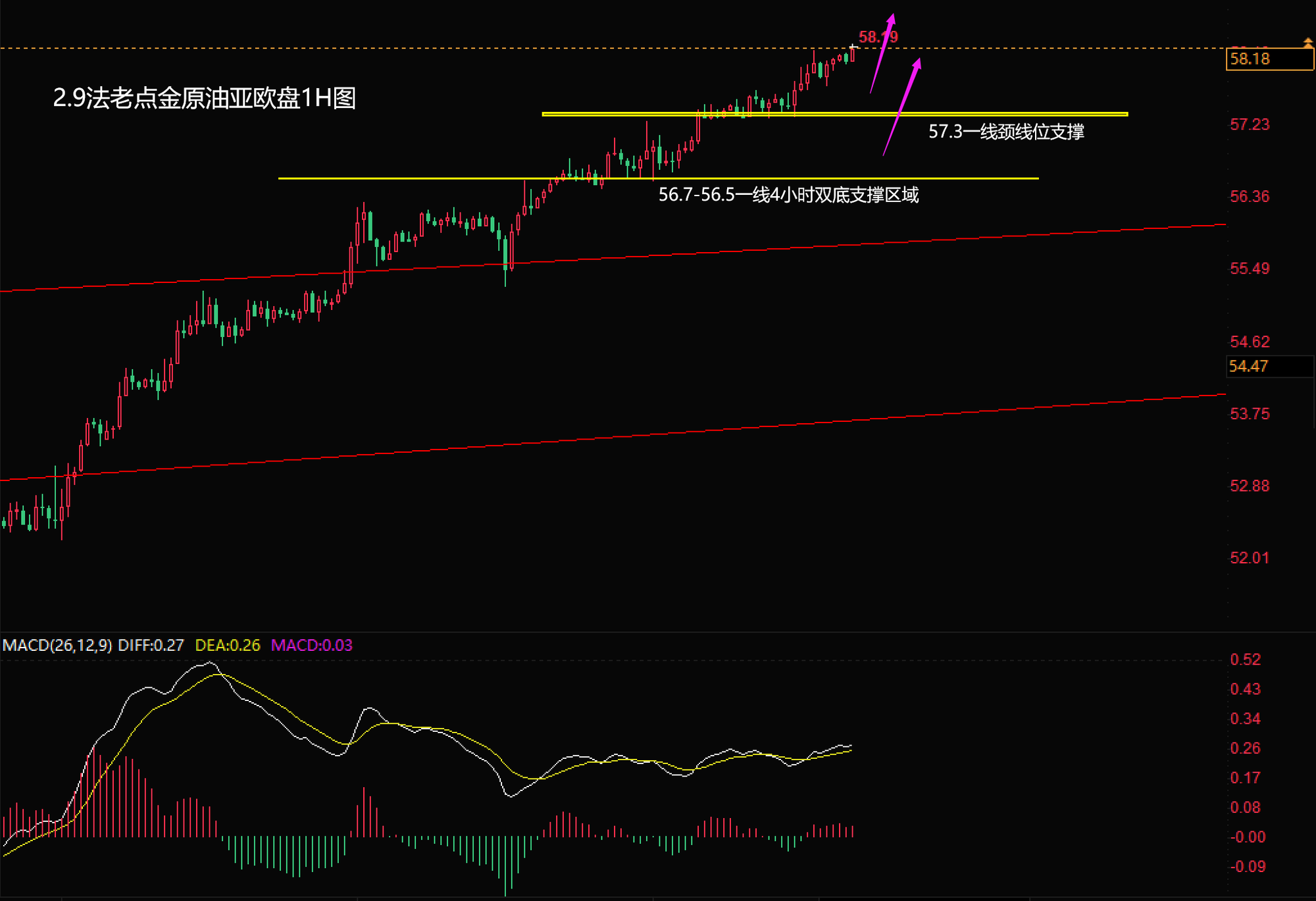Click the orange up-arrow marker above 58.18

coord(1308,43)
